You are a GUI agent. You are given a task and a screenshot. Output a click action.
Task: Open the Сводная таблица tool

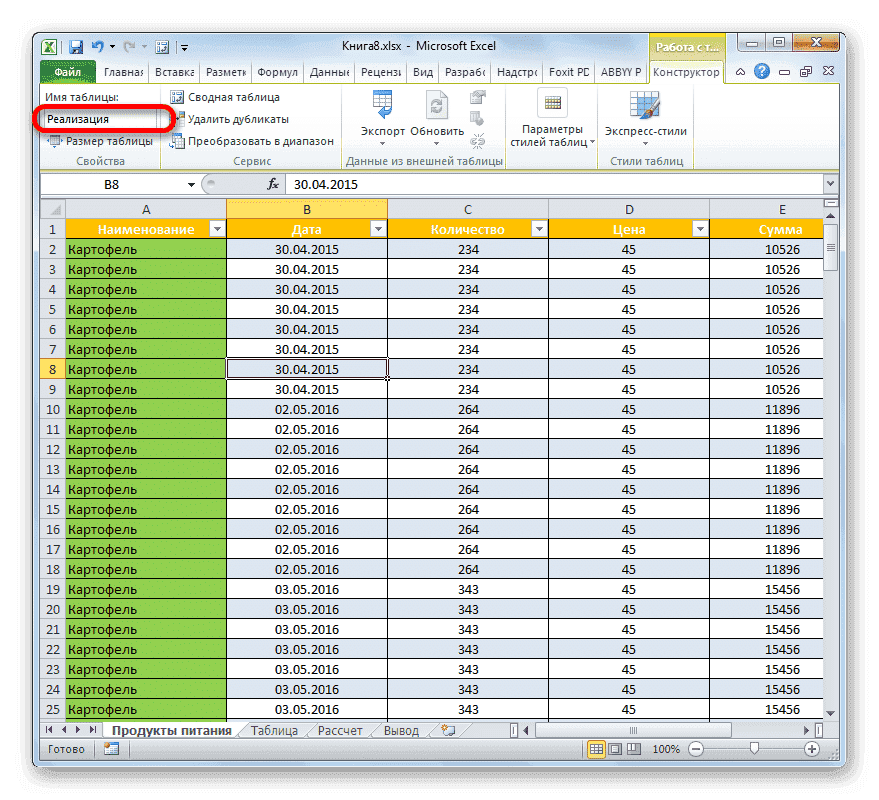click(228, 97)
